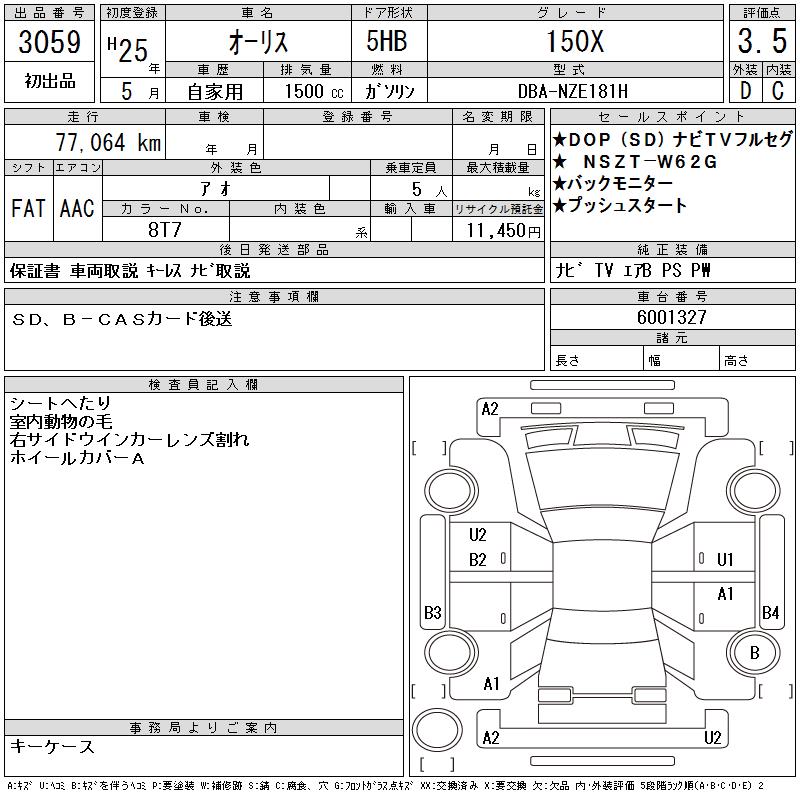Click the circled B mark on the rear wheel
800x800 pixels.
754,653
